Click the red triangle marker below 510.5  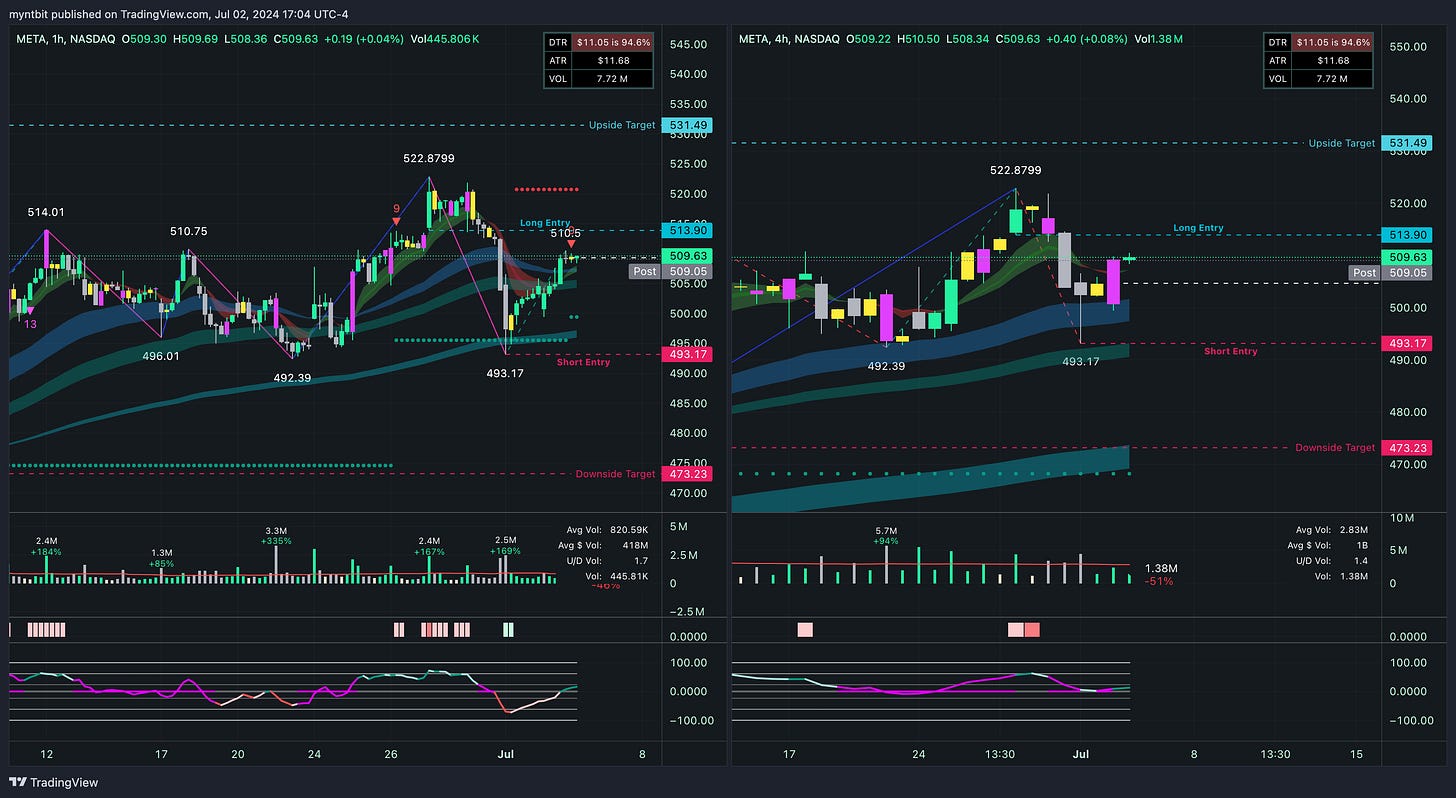pyautogui.click(x=571, y=245)
